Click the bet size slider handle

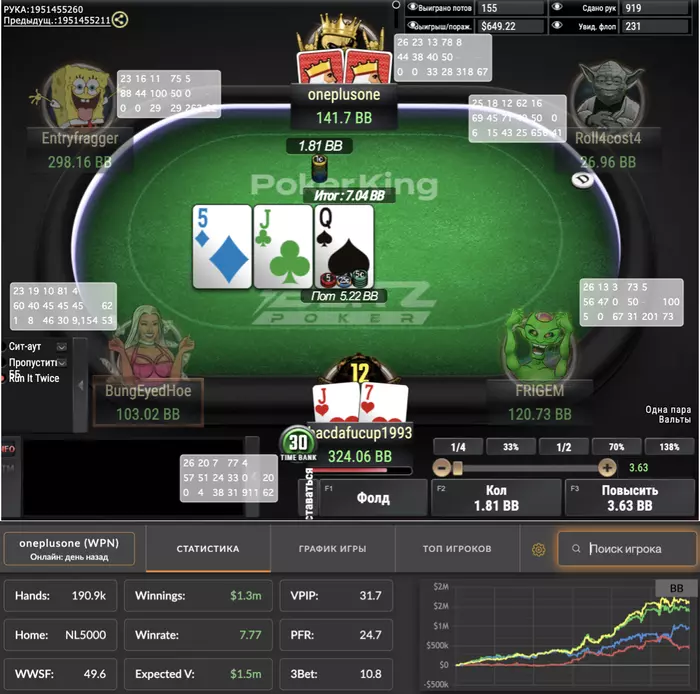[x=457, y=468]
